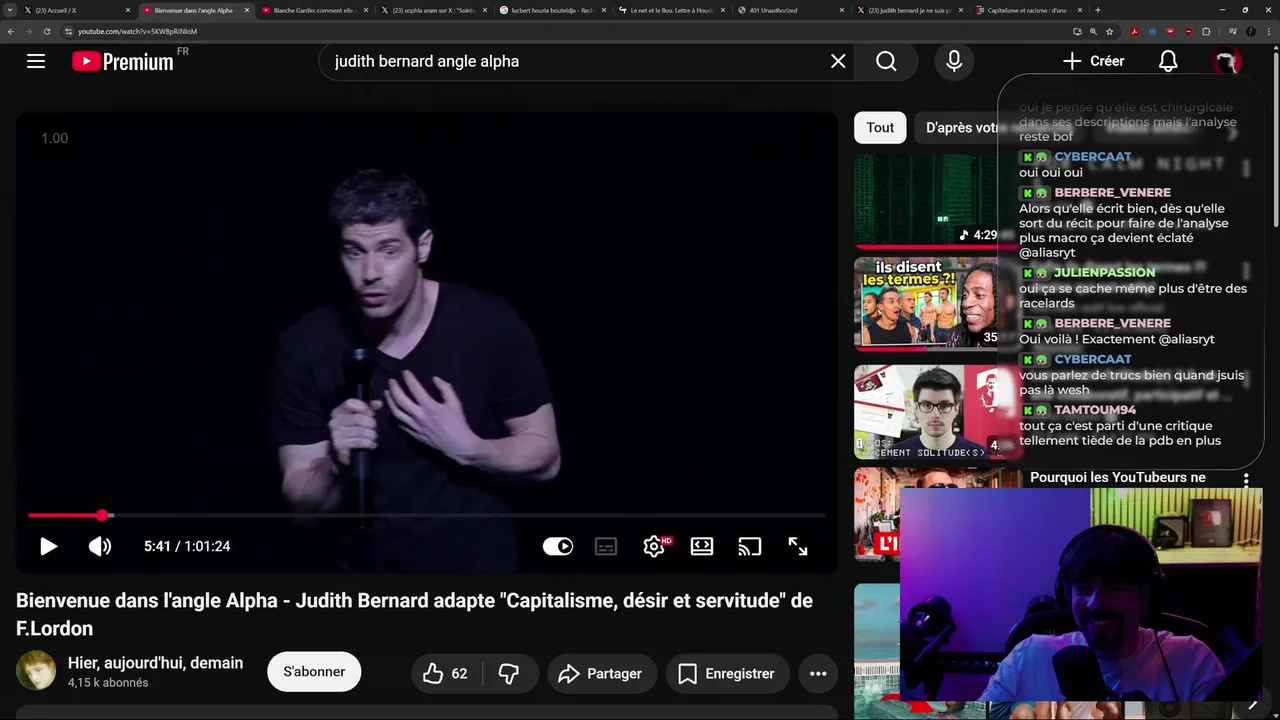
Task: Clear the search box with the X icon
Action: pyautogui.click(x=838, y=61)
